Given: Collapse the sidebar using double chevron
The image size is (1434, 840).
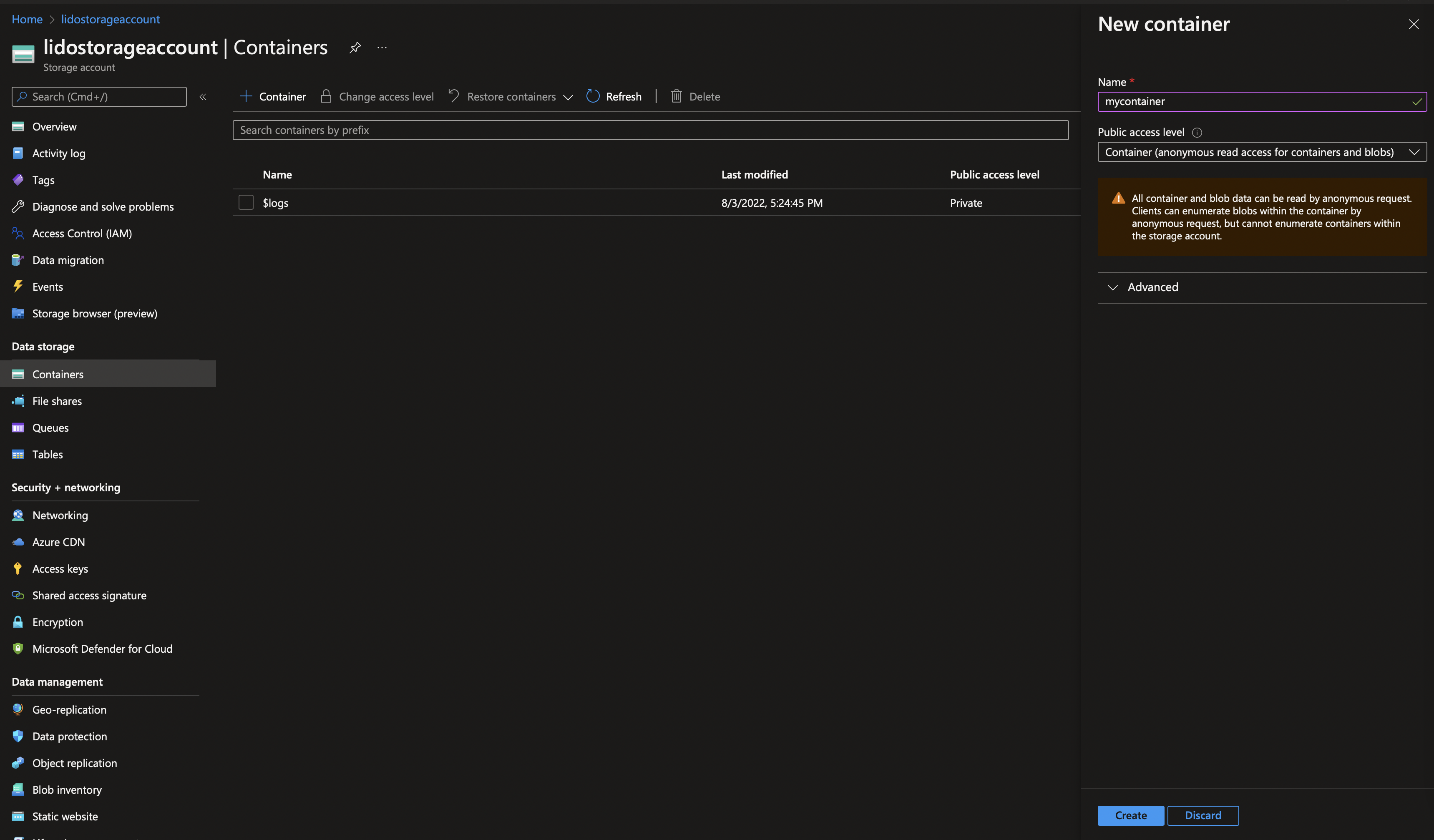Looking at the screenshot, I should (x=203, y=97).
